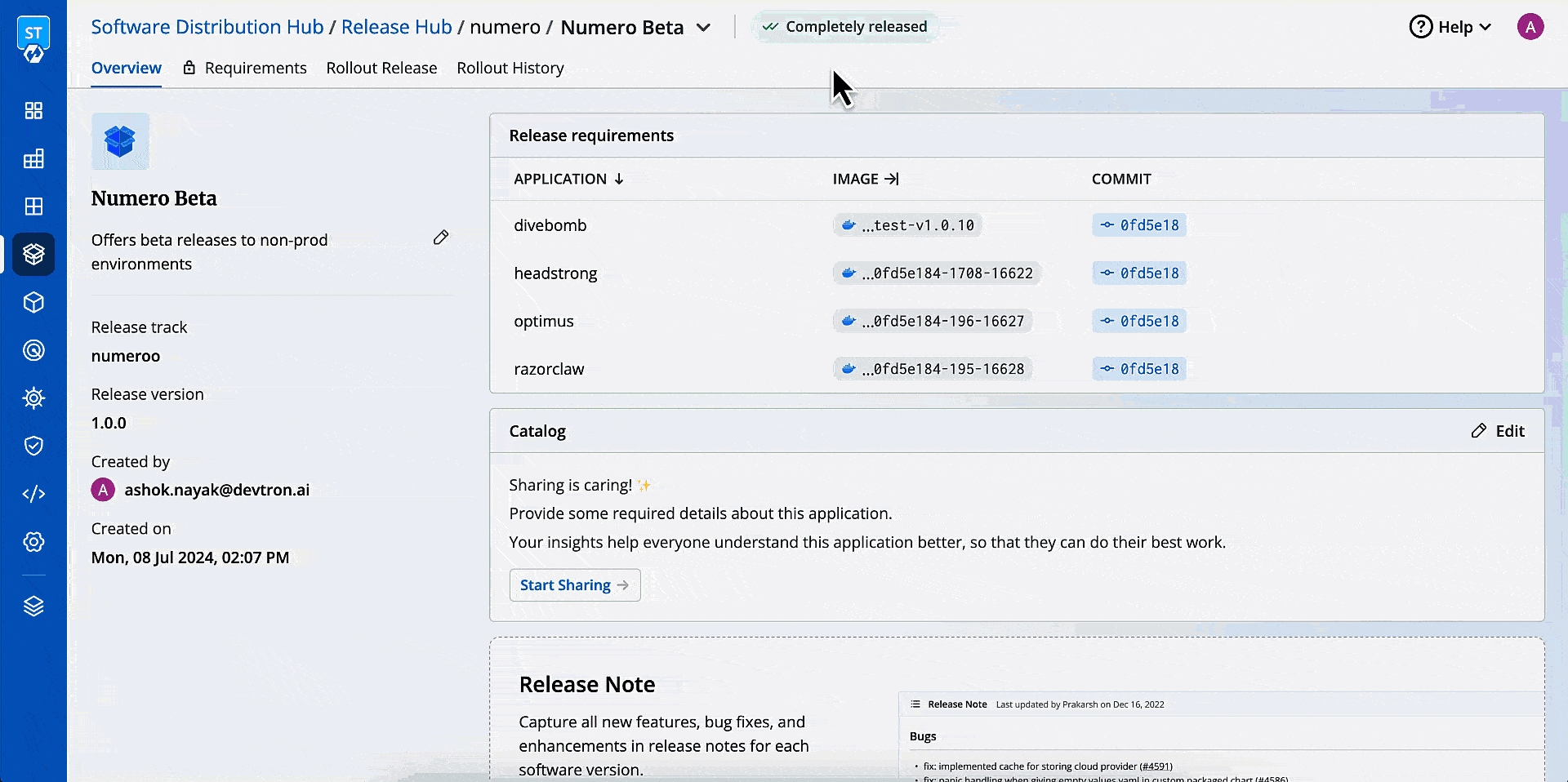Image resolution: width=1568 pixels, height=782 pixels.
Task: Select the highlighted Software Distribution Hub sidebar icon
Action: click(33, 255)
